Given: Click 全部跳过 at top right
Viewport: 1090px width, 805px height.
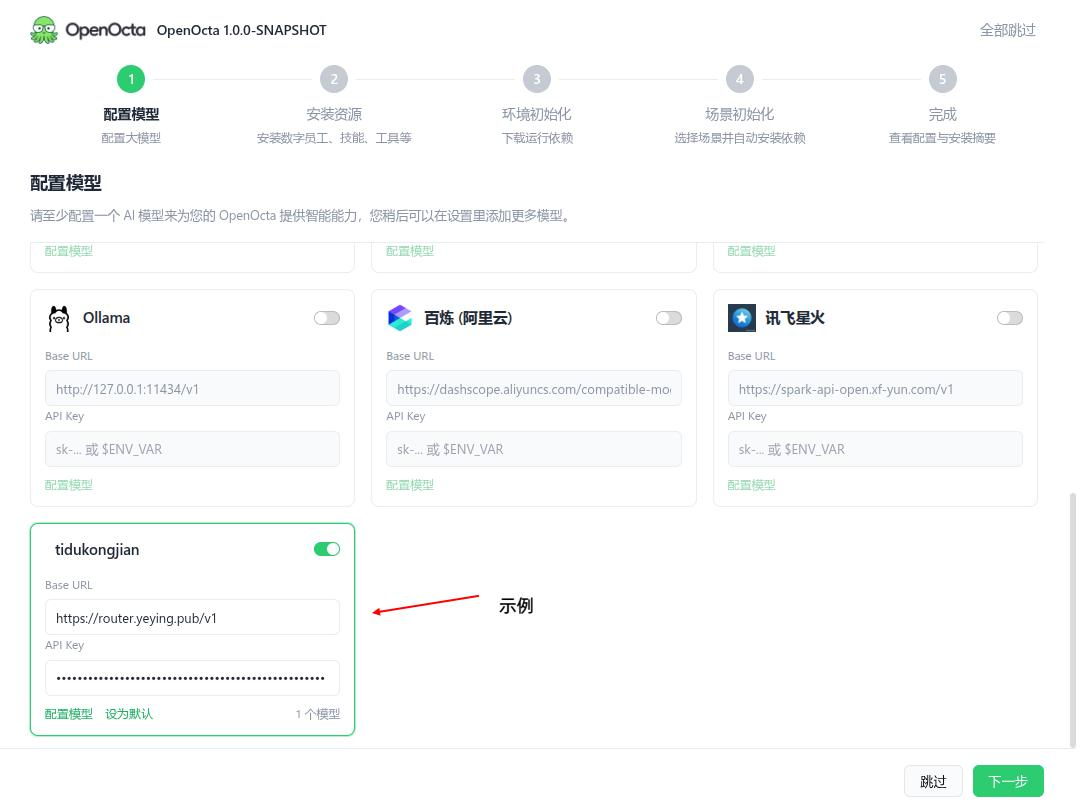Looking at the screenshot, I should 1007,30.
